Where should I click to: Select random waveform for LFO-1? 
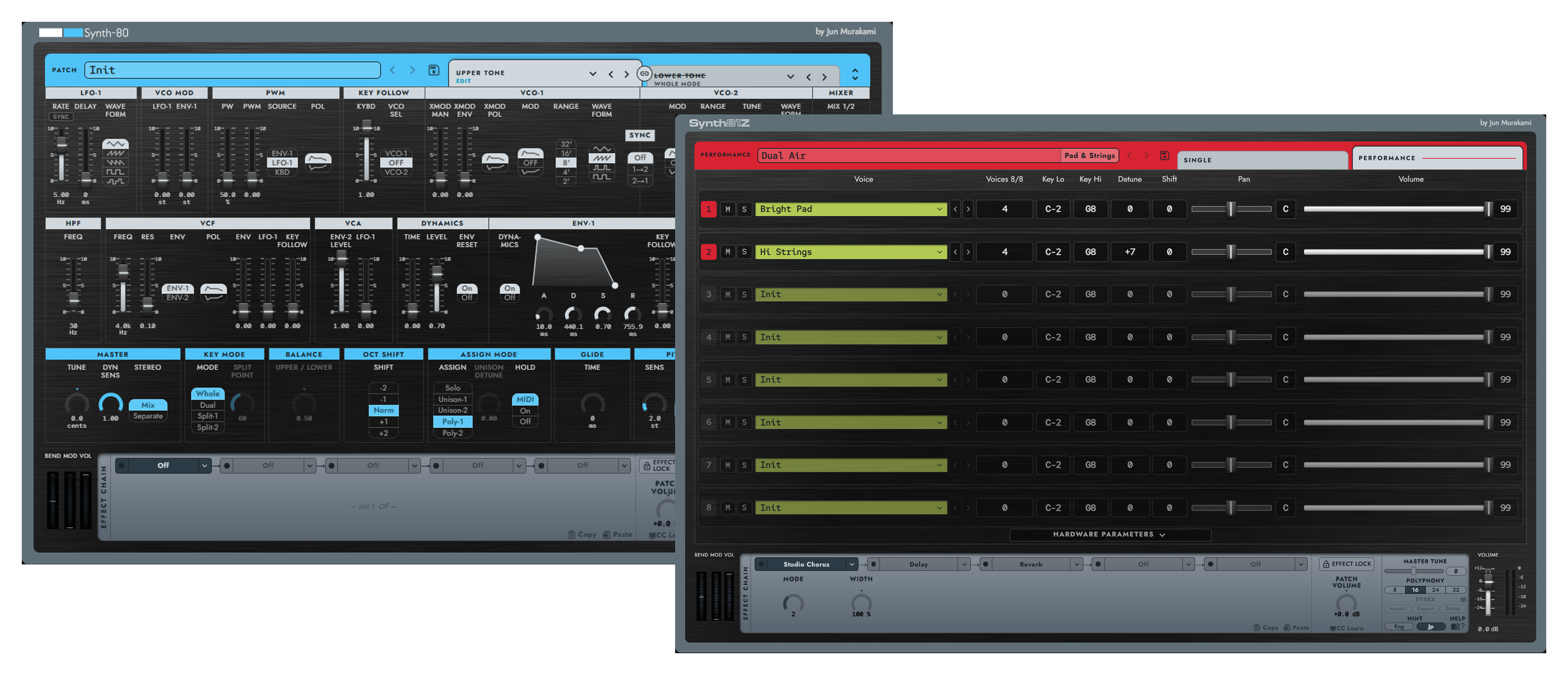(x=115, y=181)
